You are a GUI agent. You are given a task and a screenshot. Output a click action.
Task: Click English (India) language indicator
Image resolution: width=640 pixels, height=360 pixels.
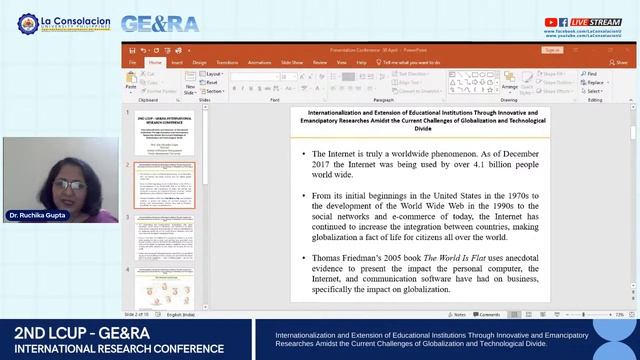tap(180, 315)
